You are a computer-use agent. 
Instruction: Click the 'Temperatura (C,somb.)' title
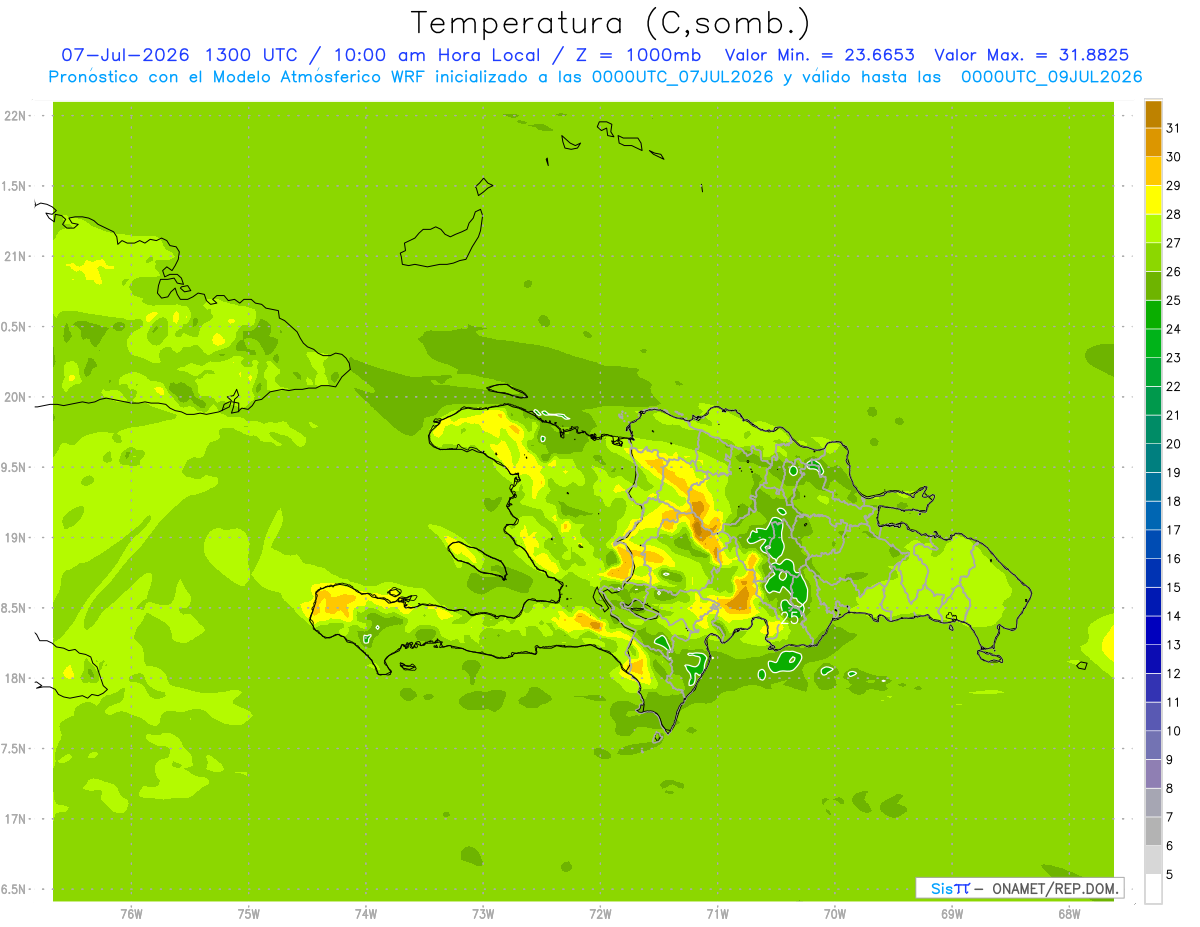point(610,22)
